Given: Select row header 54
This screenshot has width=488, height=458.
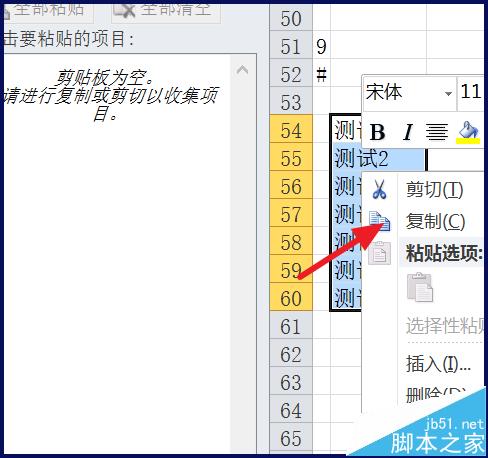Looking at the screenshot, I should (x=291, y=130).
